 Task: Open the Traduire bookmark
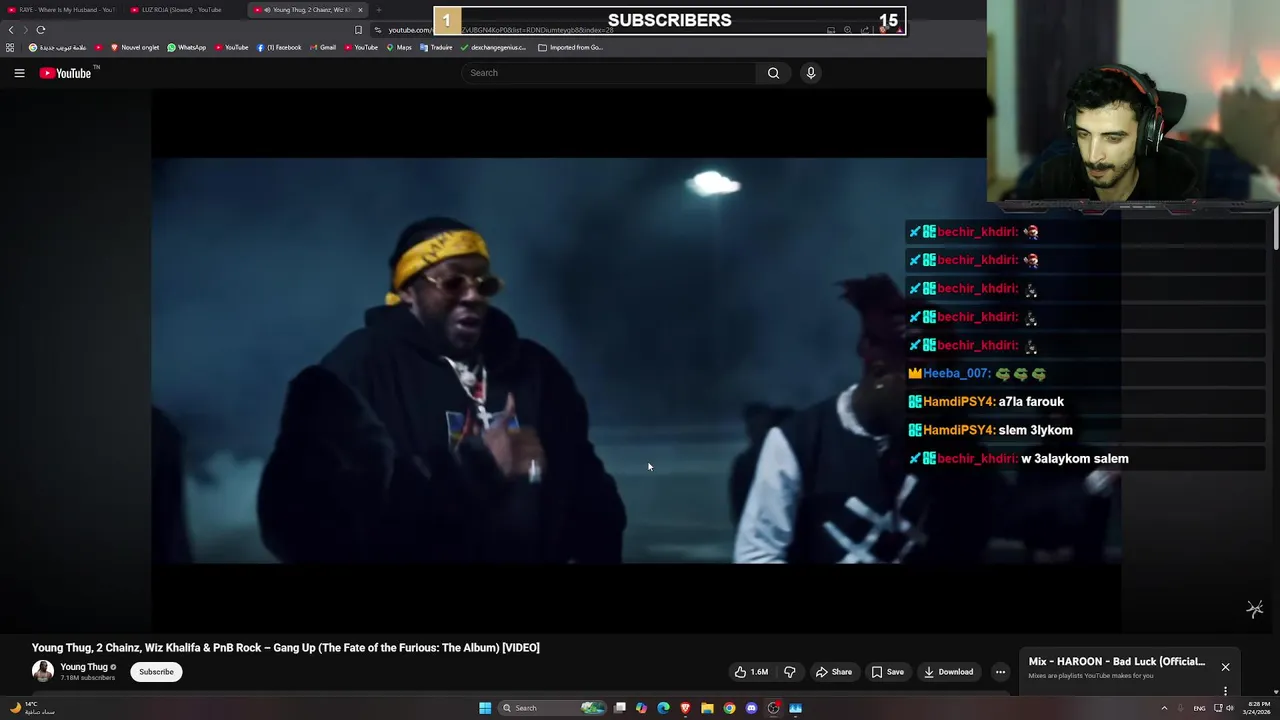[x=436, y=47]
